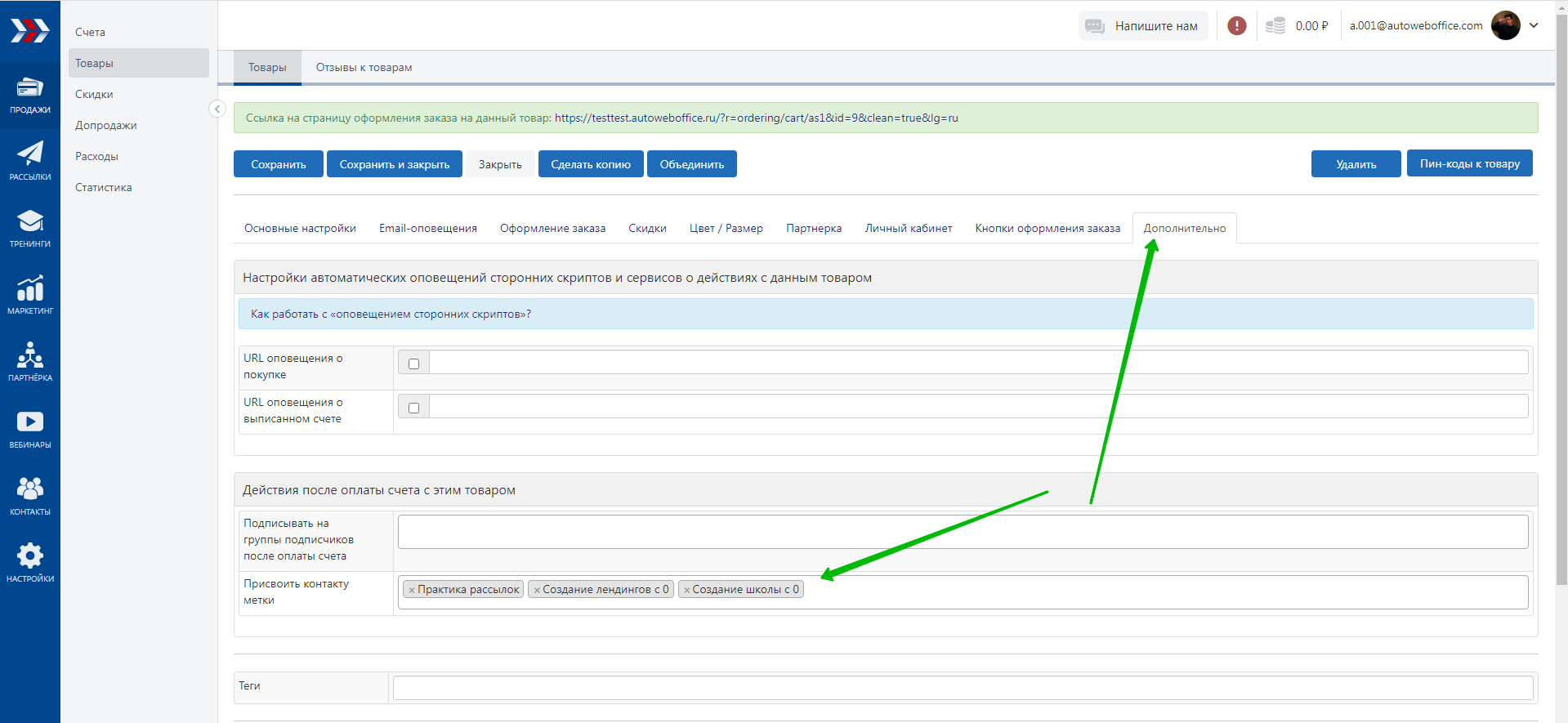The image size is (1568, 723).
Task: Open the Контакты people icon
Action: 30,495
